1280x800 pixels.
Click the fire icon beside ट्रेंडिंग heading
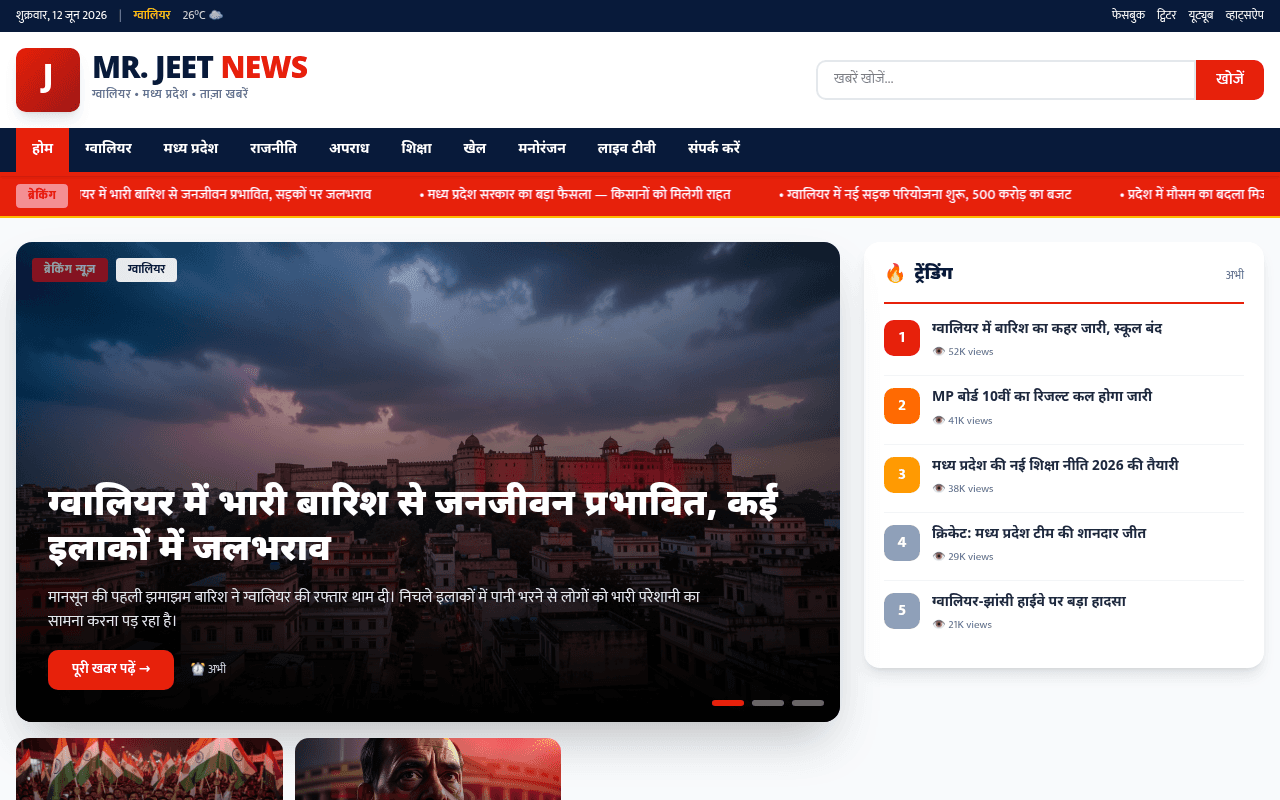point(895,273)
